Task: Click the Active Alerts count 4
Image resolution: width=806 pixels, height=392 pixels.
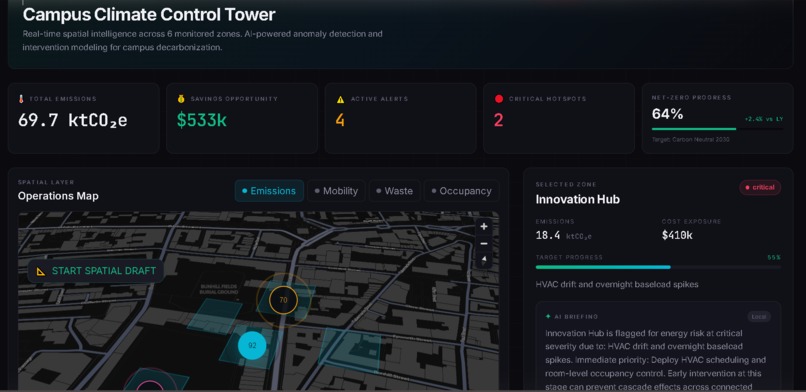Action: click(x=340, y=120)
